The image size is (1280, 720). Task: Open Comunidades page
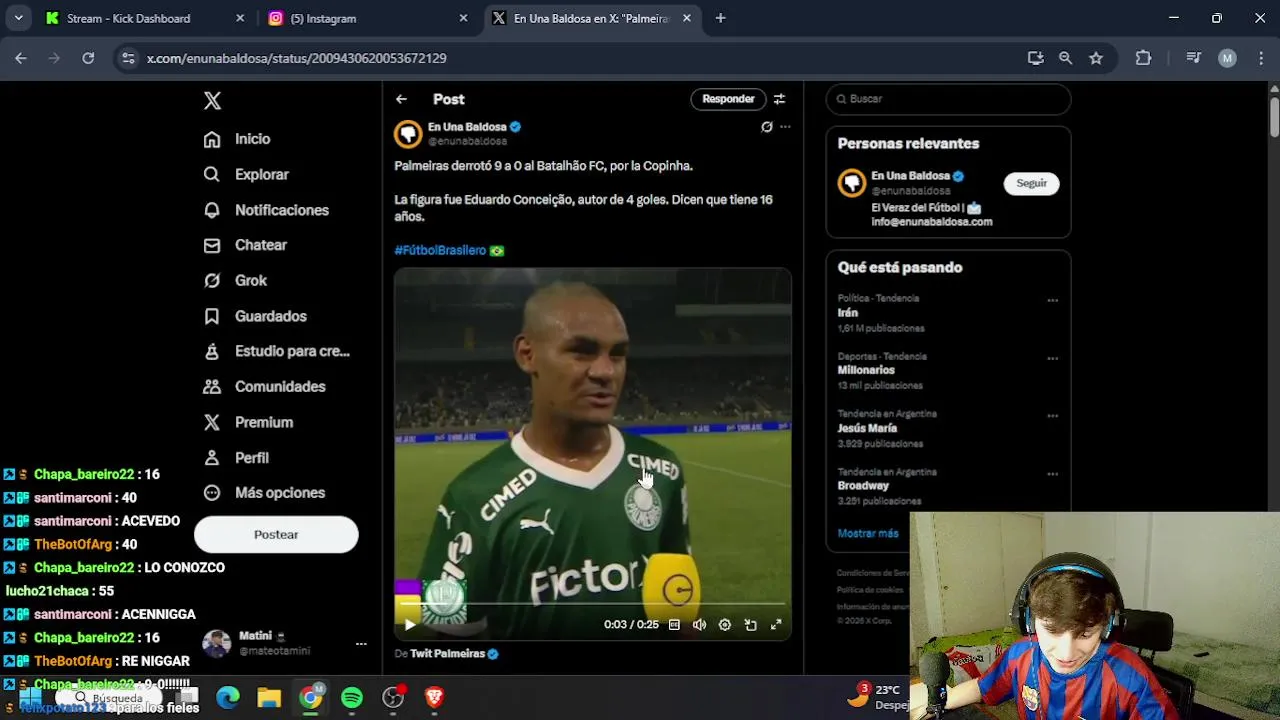click(x=265, y=387)
